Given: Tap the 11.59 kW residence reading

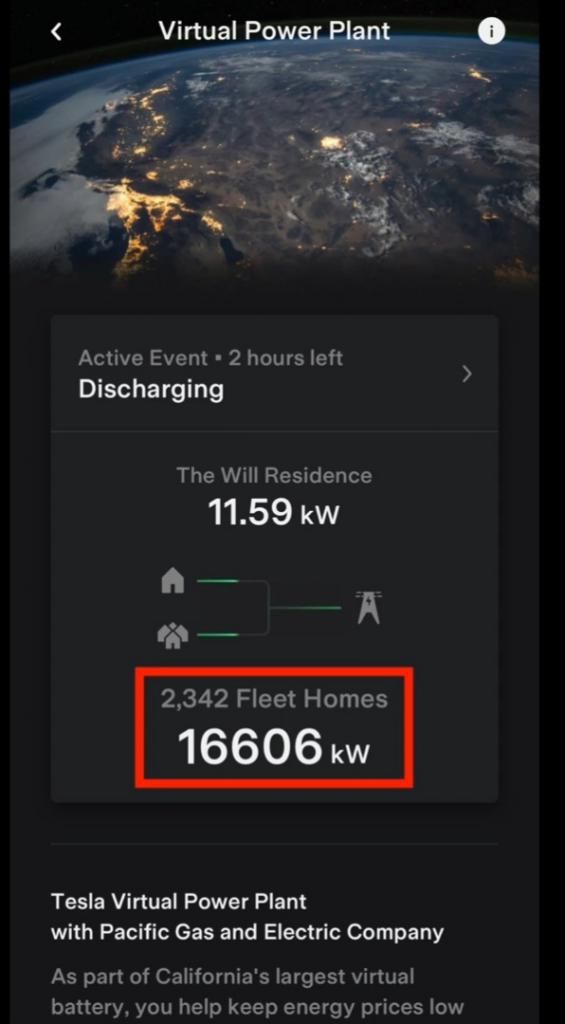Looking at the screenshot, I should (274, 513).
